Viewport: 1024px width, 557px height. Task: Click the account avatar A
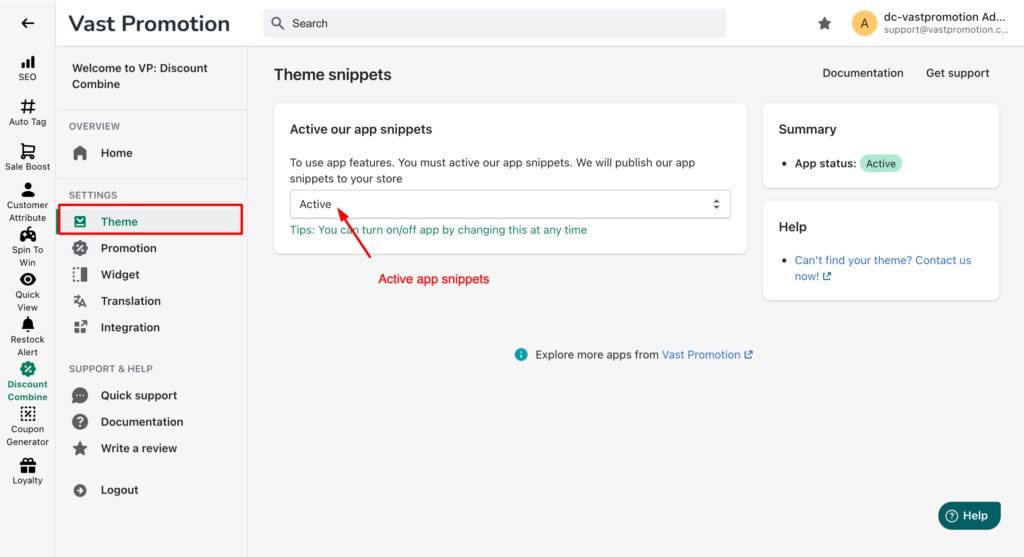coord(864,24)
